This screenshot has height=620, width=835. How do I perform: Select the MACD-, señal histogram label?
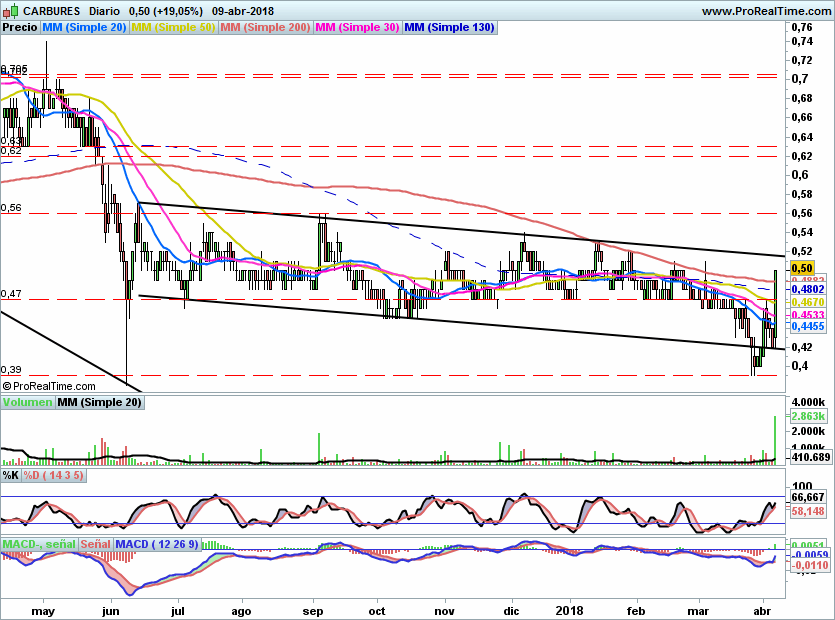point(39,544)
